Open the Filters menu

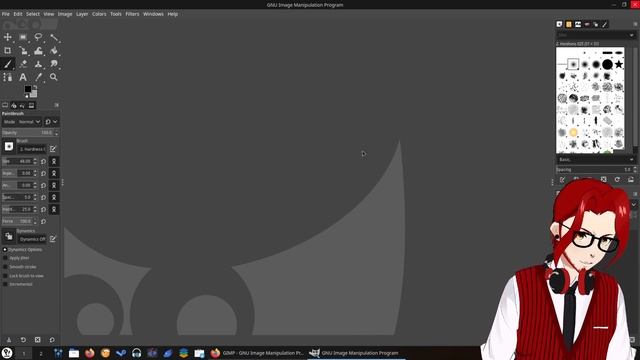(x=132, y=14)
